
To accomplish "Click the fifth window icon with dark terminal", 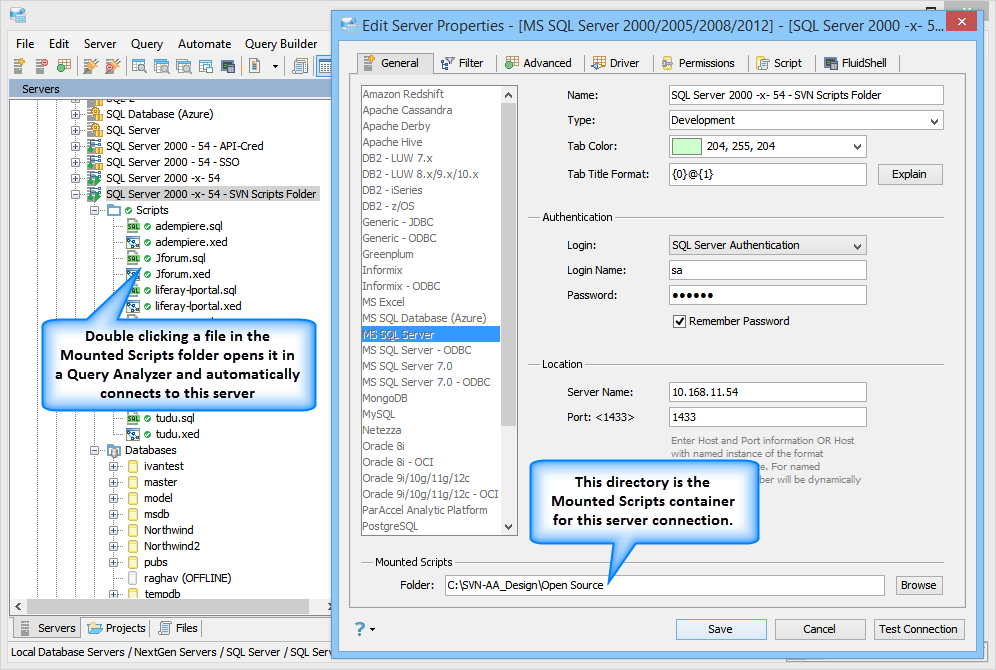I will pos(228,65).
